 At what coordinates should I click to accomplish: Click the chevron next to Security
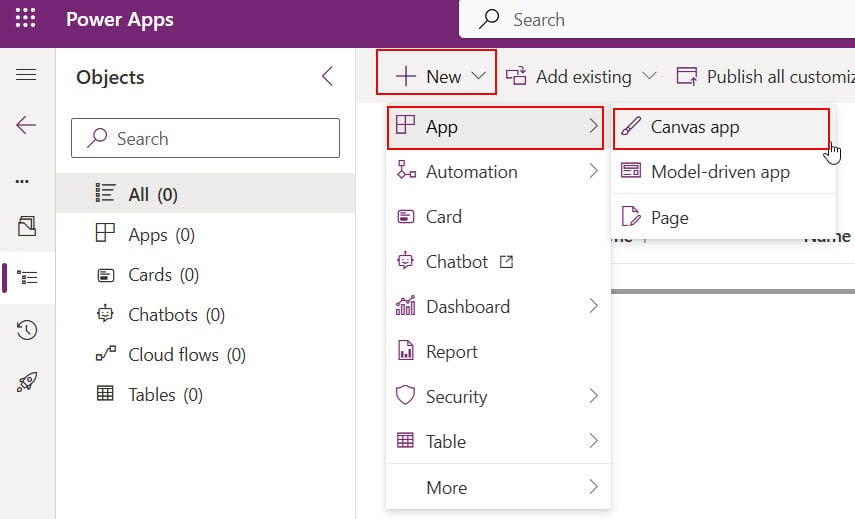pyautogui.click(x=594, y=396)
